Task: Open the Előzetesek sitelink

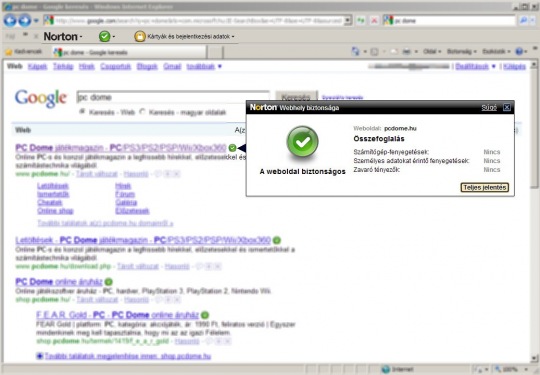Action: tap(132, 211)
